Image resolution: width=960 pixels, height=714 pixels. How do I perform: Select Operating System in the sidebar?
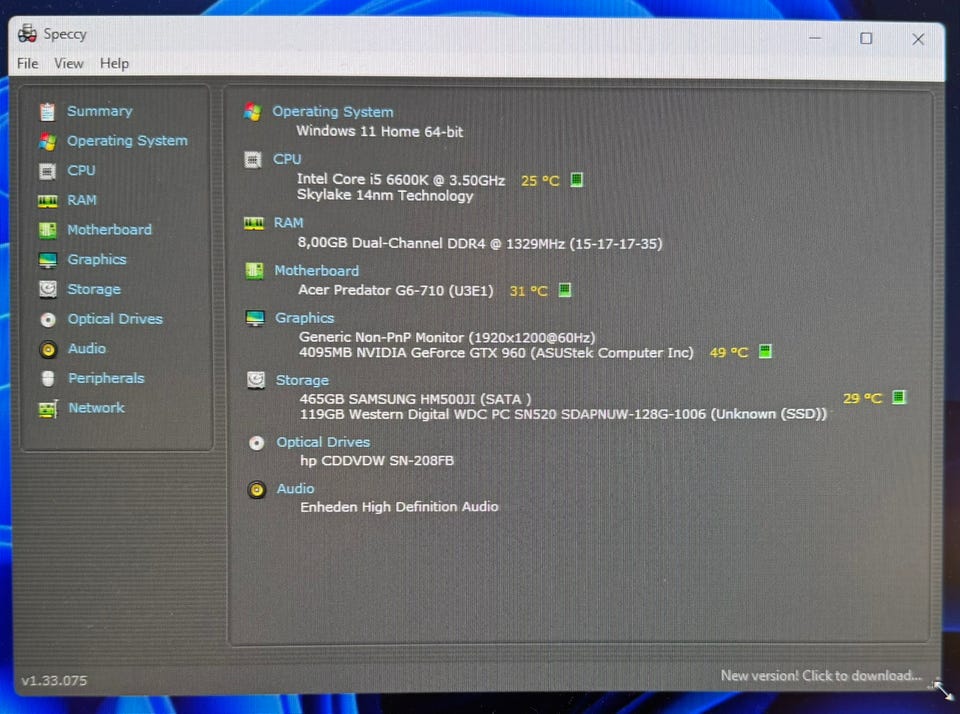127,141
